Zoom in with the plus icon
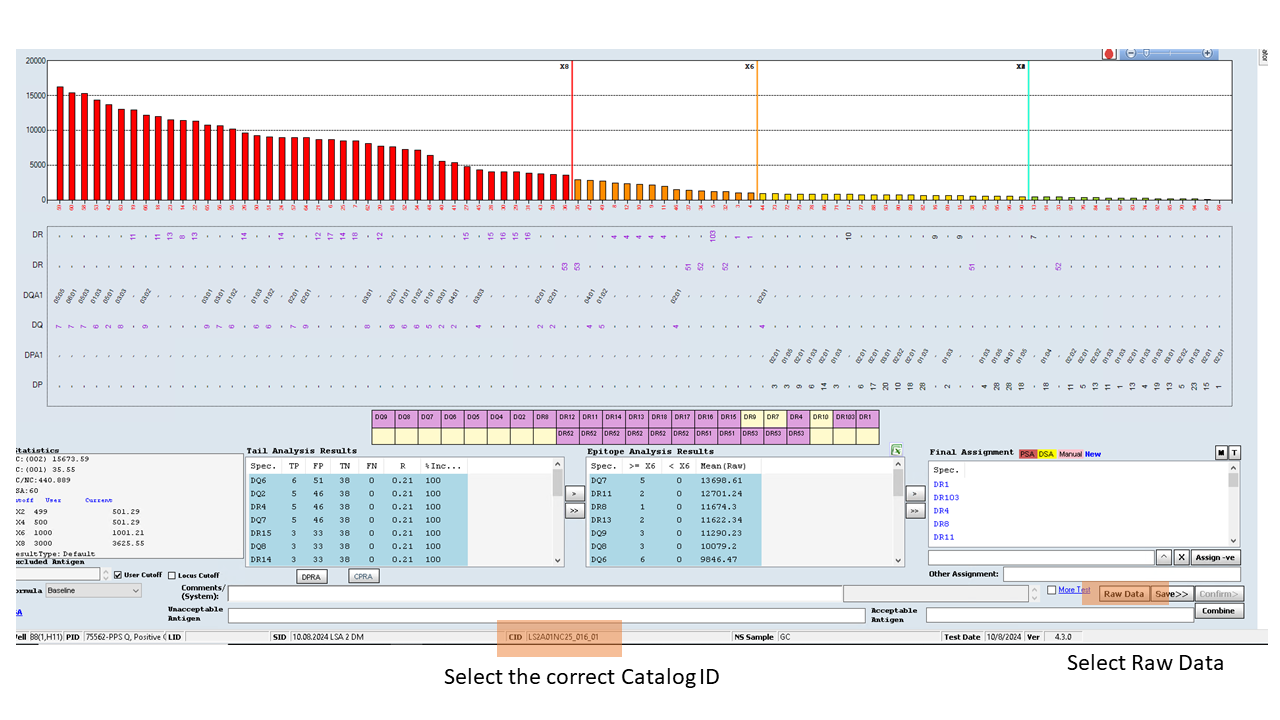This screenshot has width=1280, height=720. point(1207,53)
